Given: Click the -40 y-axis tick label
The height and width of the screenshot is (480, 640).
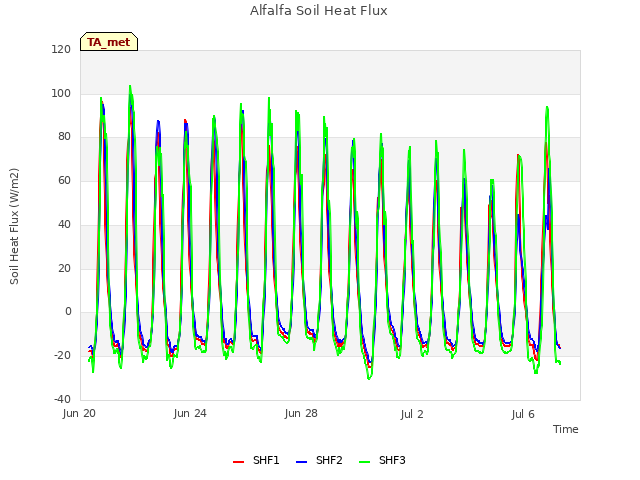Looking at the screenshot, I should click(62, 399).
